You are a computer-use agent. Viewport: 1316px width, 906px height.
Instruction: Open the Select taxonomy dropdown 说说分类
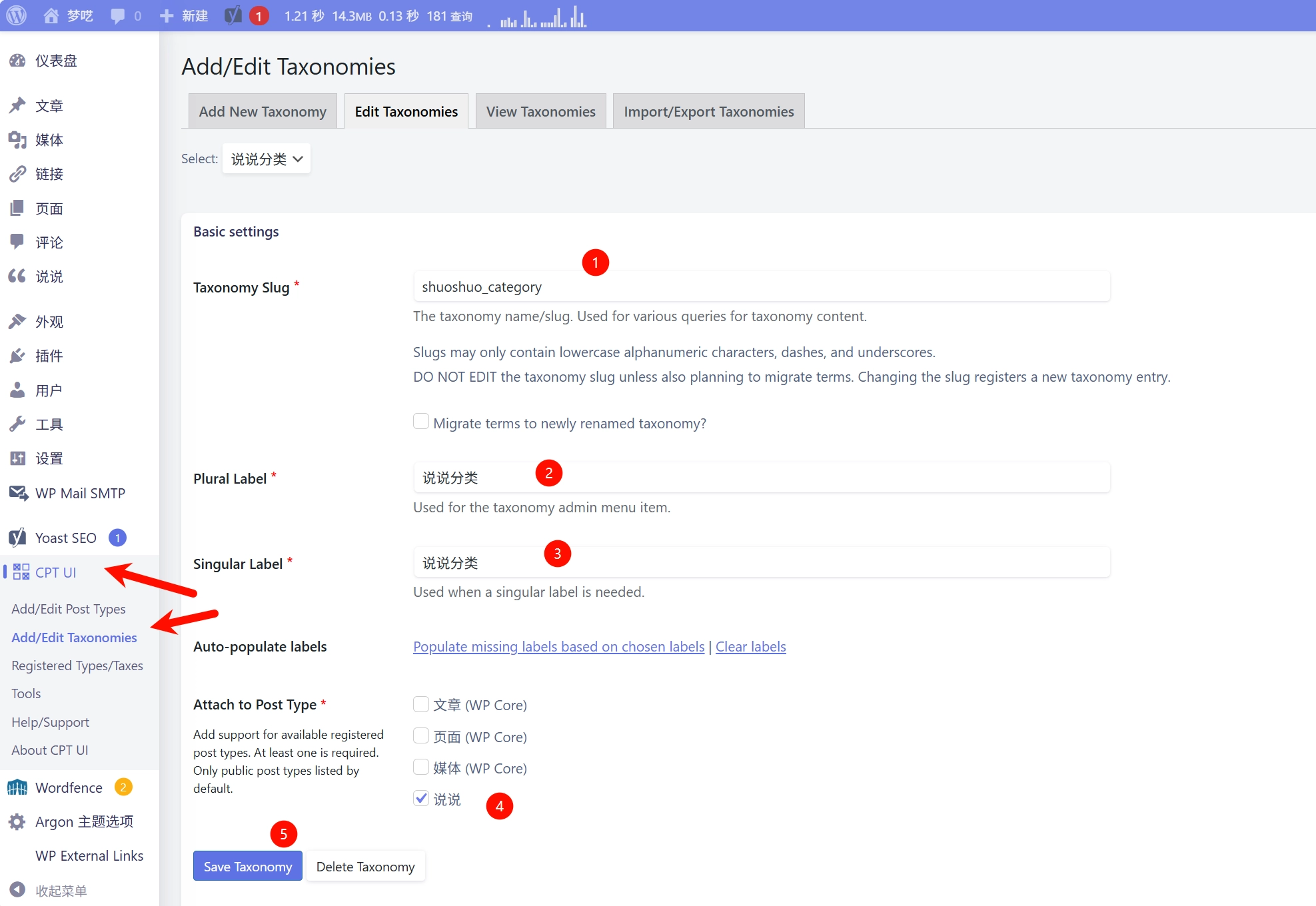pyautogui.click(x=267, y=159)
